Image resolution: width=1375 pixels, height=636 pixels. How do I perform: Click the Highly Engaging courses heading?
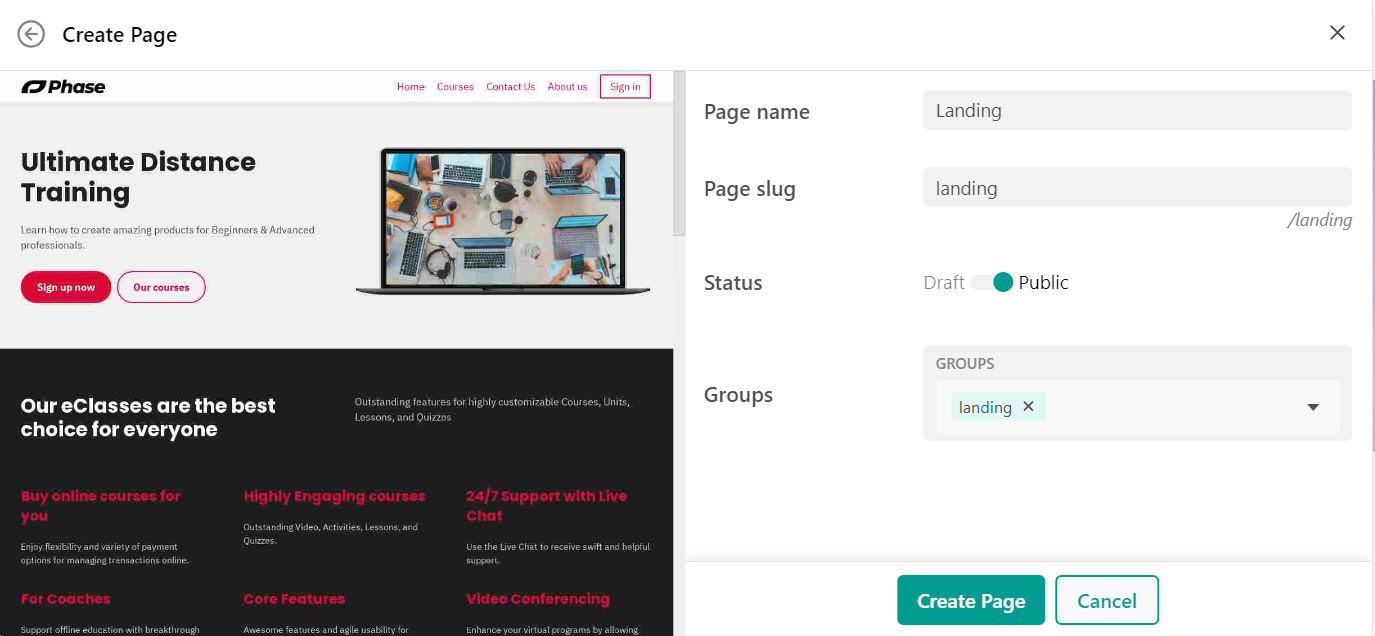[x=334, y=496]
